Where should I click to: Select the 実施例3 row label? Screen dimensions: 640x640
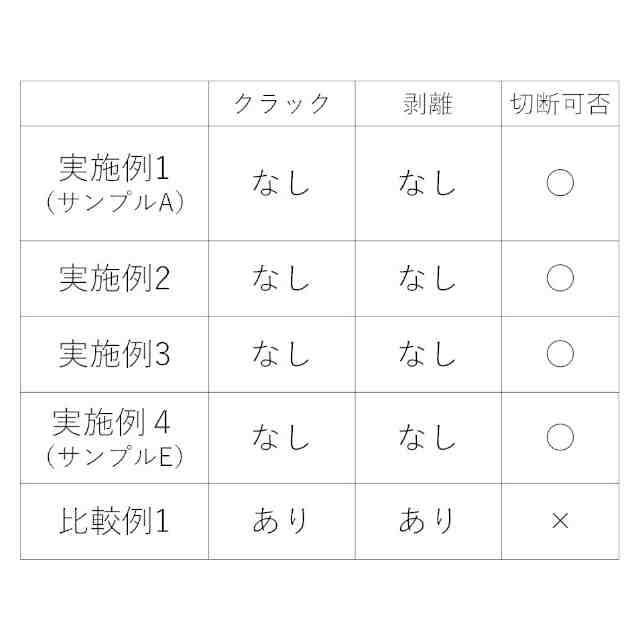pos(114,354)
